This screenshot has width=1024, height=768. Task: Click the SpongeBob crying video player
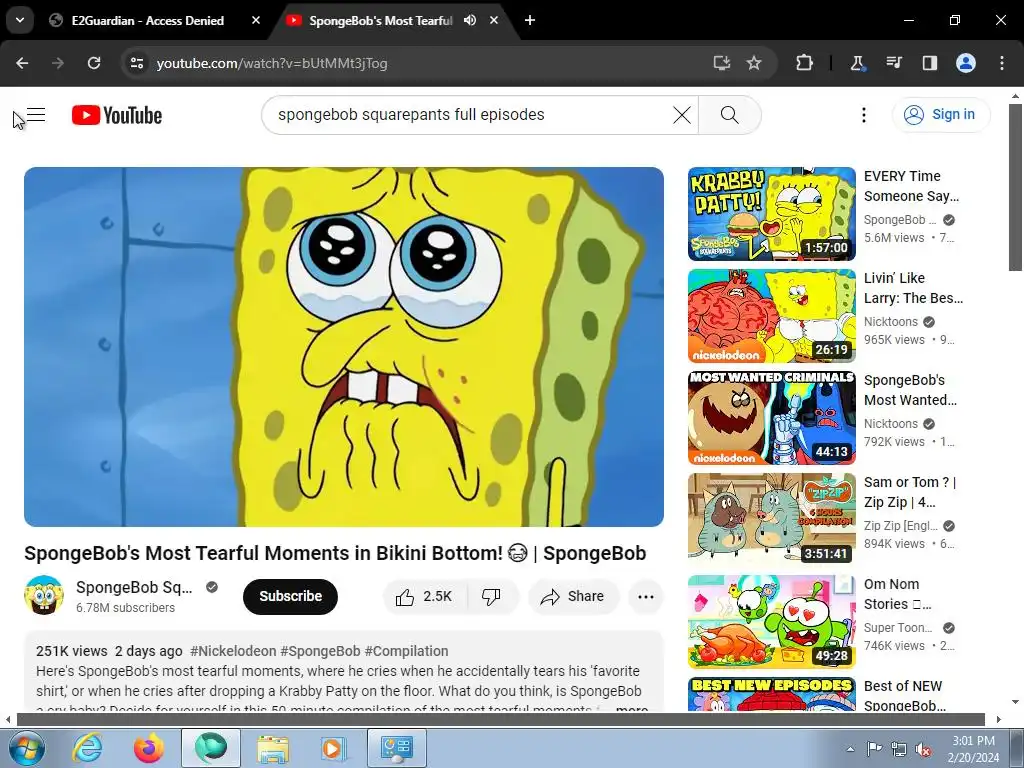(344, 347)
